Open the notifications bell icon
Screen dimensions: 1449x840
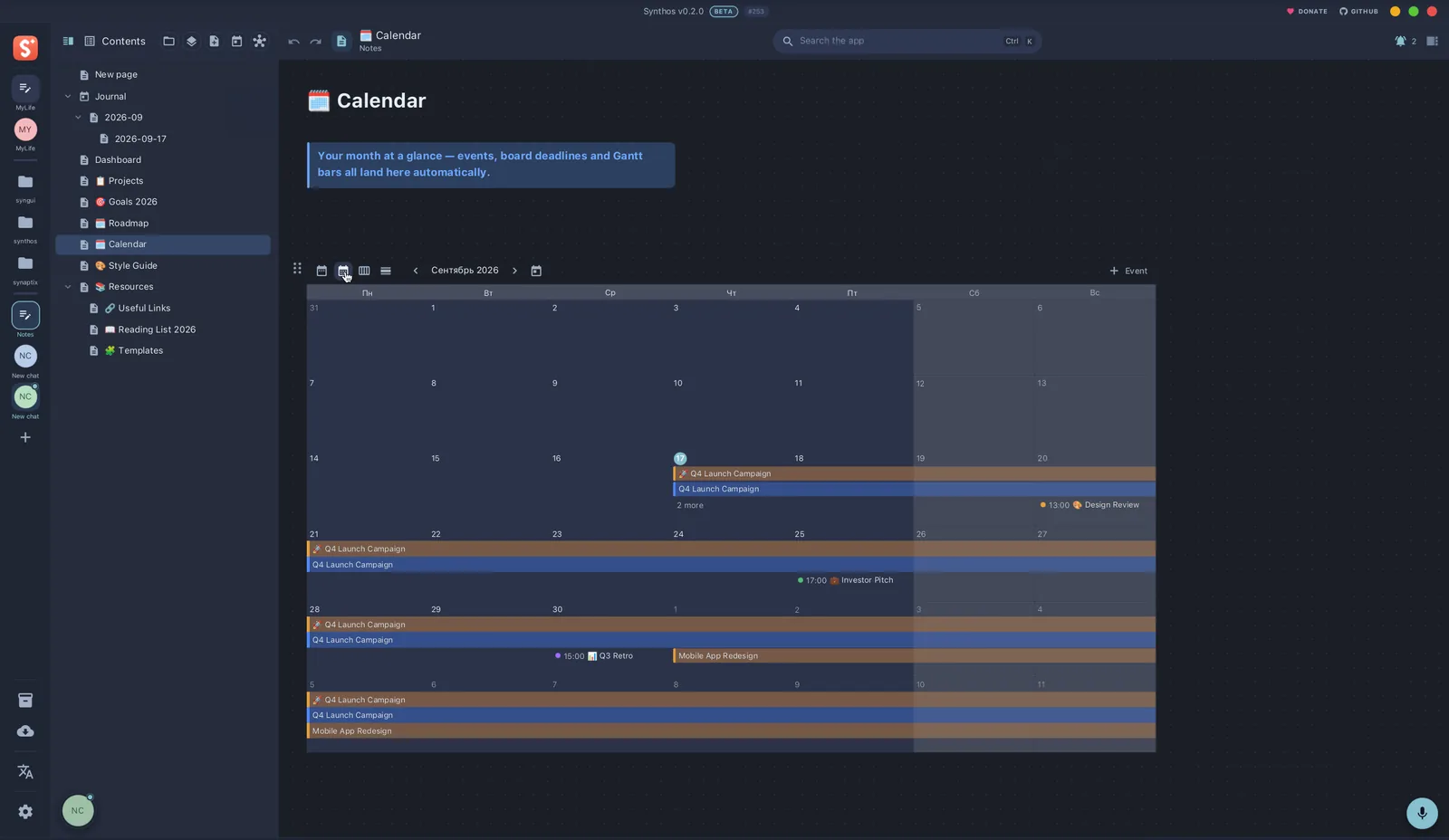point(1401,41)
